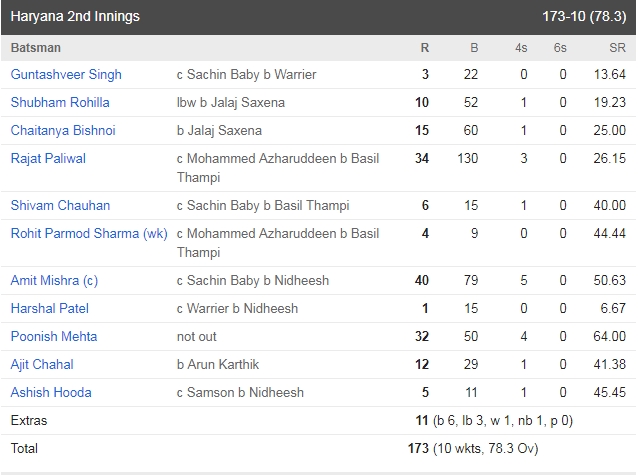
Task: Click Rohit Parmod Sharma (wk) link
Action: 88,234
